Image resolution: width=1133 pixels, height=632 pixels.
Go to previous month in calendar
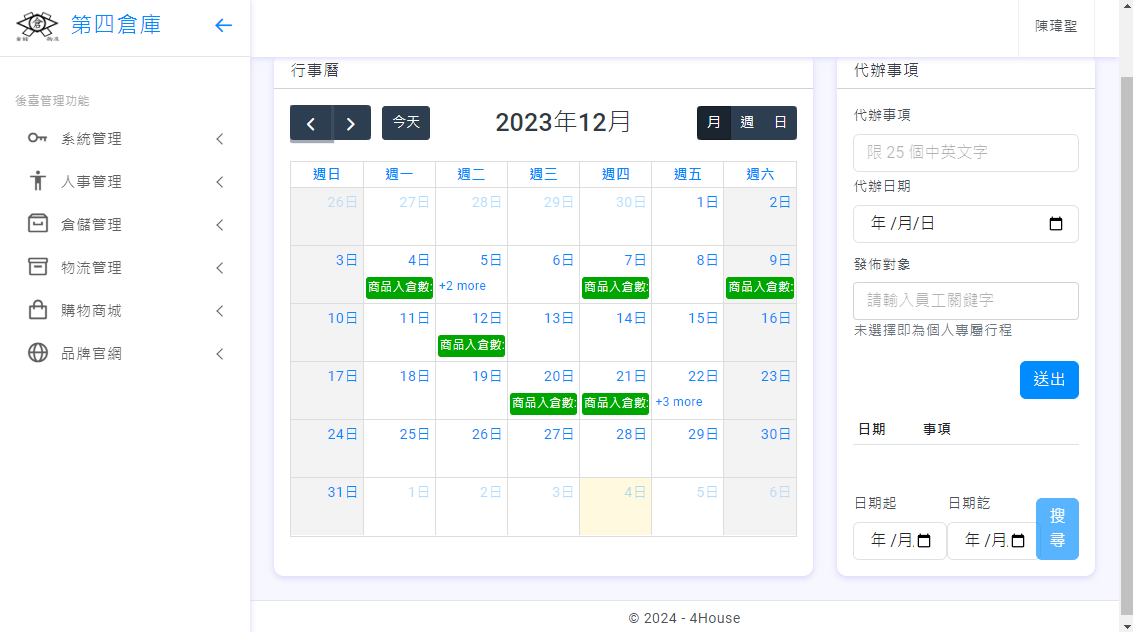tap(311, 124)
